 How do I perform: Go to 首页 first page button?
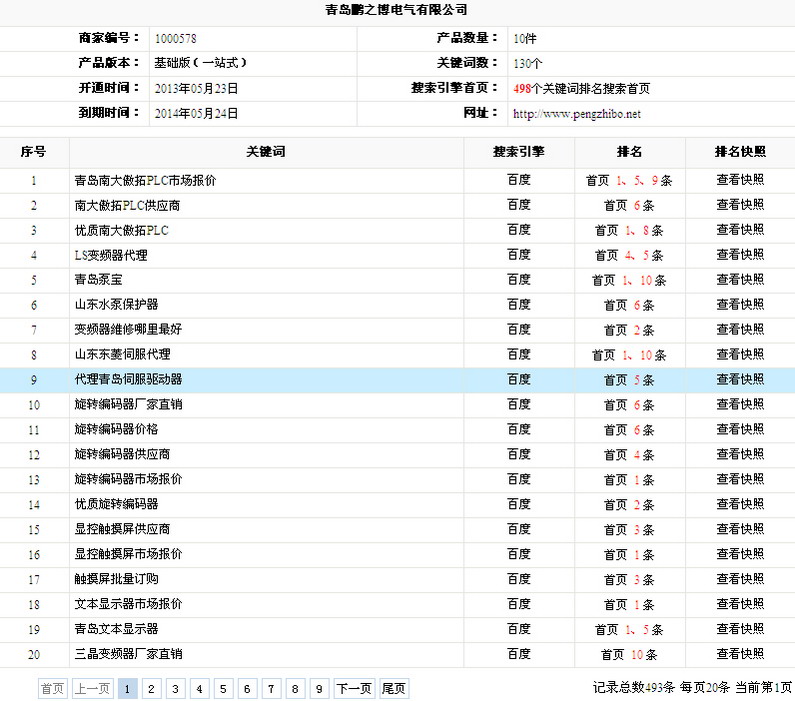tap(52, 688)
